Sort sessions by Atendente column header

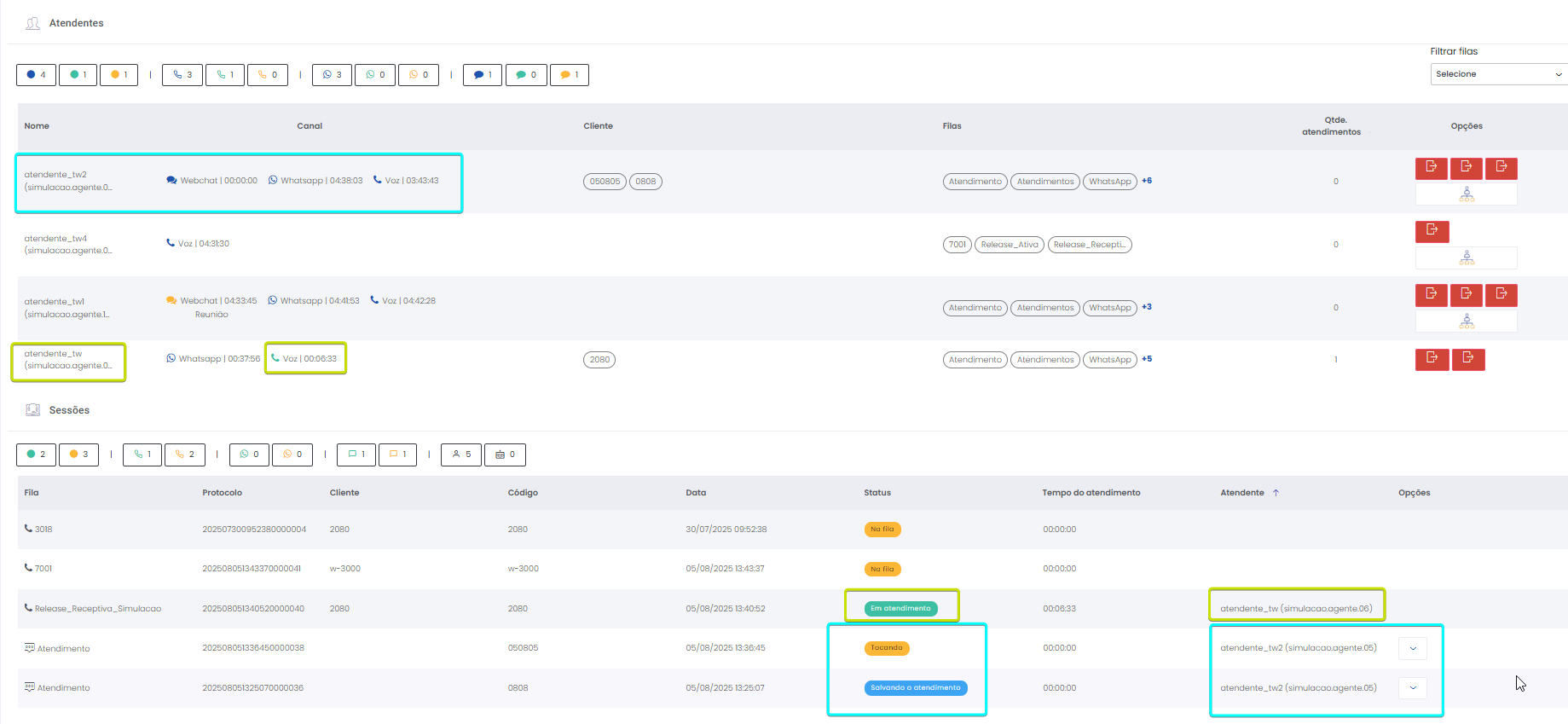click(1242, 493)
